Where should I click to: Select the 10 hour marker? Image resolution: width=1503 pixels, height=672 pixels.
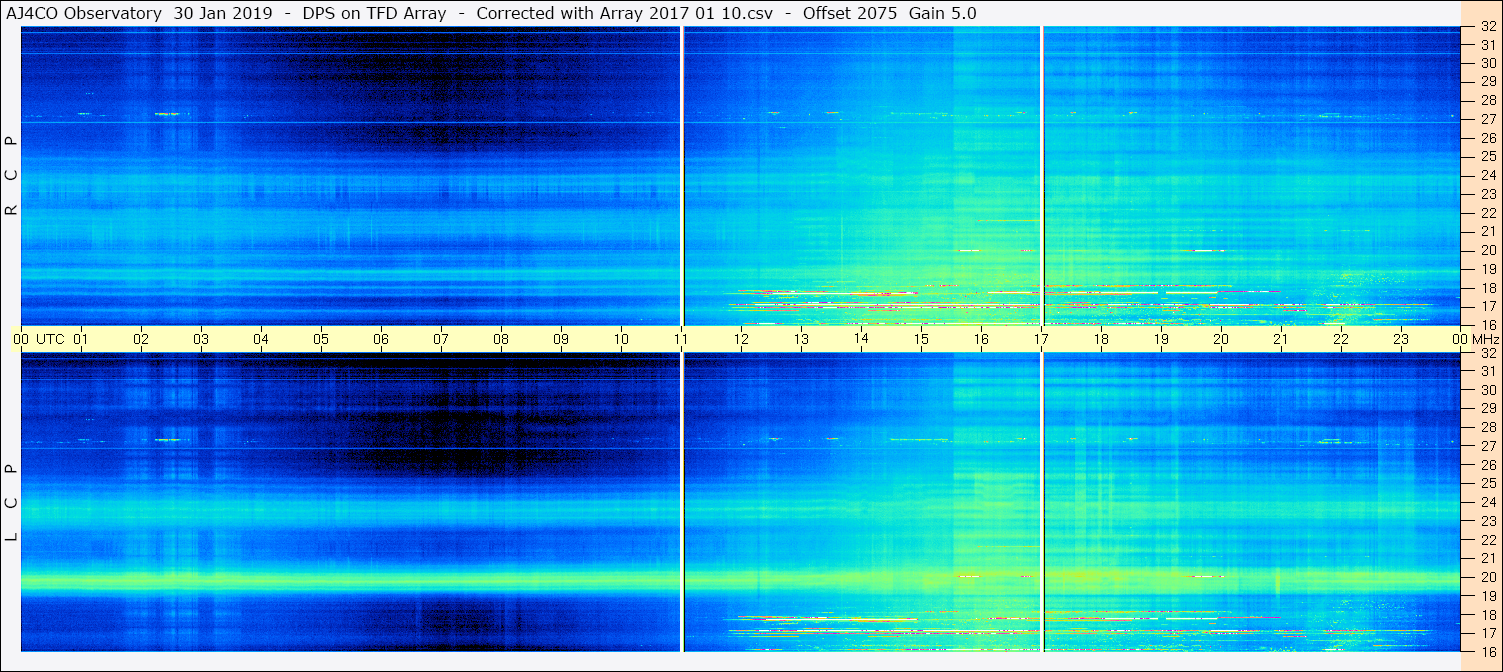click(x=621, y=339)
